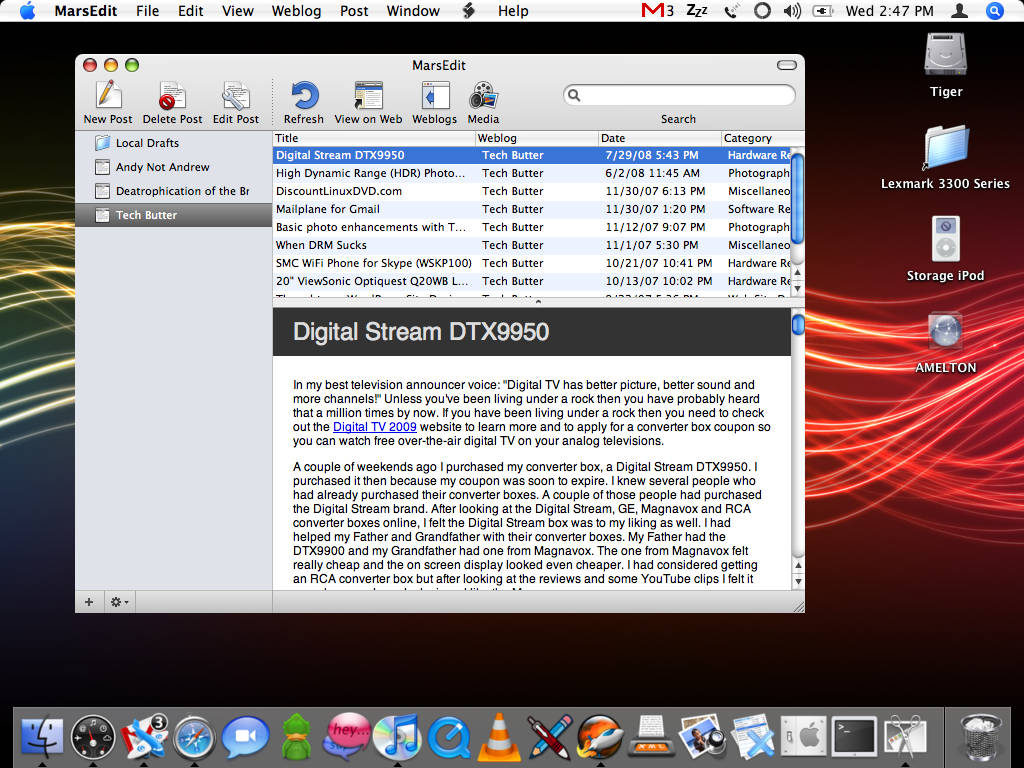This screenshot has width=1024, height=768.
Task: Click the preview pane scroll down arrow
Action: click(x=797, y=581)
